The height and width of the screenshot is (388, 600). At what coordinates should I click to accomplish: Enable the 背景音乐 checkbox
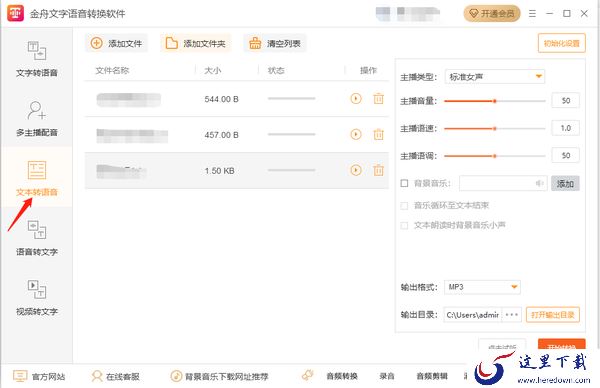(404, 183)
